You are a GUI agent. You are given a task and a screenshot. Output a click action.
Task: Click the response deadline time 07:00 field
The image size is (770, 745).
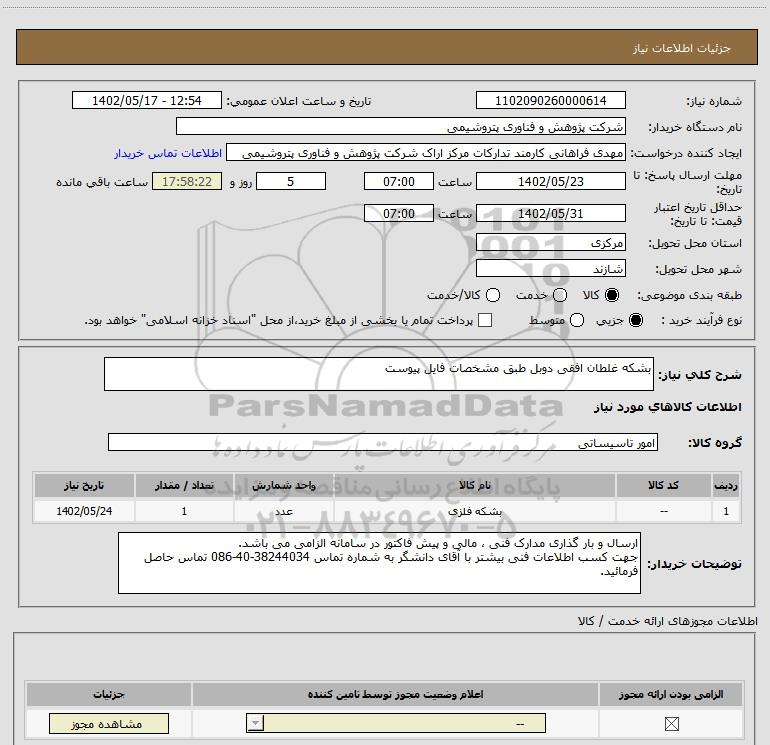tap(399, 182)
